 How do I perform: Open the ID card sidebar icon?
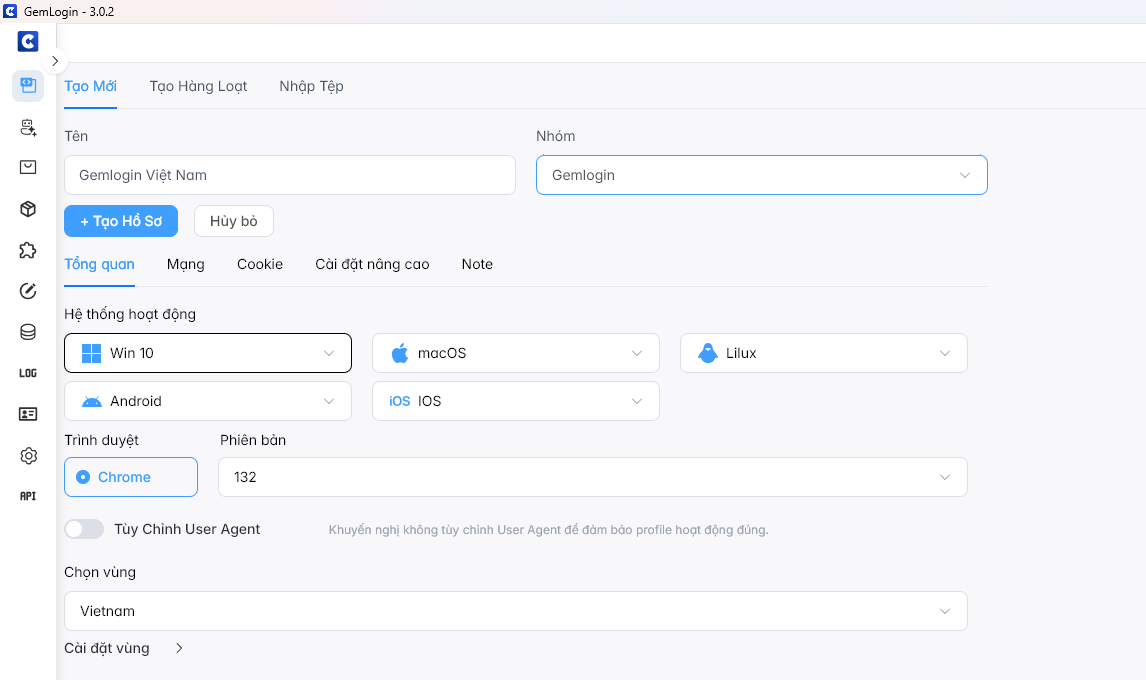tap(28, 414)
